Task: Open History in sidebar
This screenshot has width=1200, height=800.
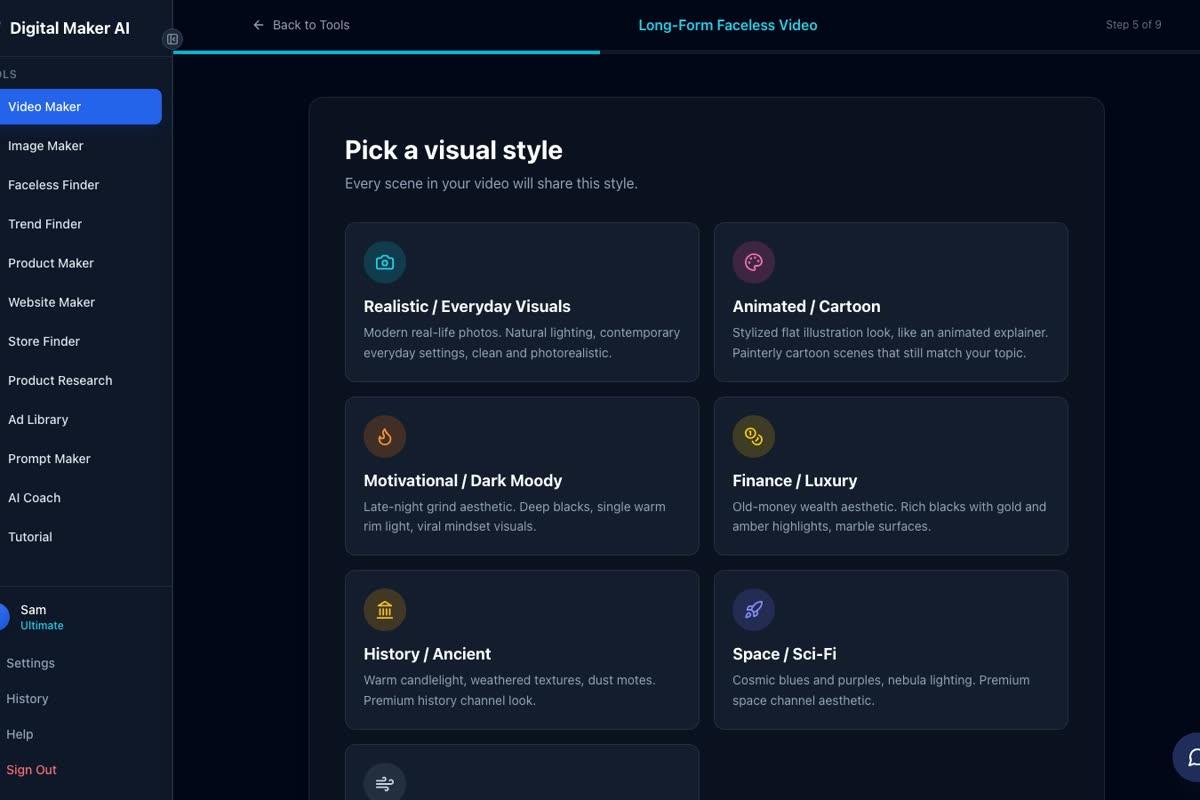Action: [27, 699]
